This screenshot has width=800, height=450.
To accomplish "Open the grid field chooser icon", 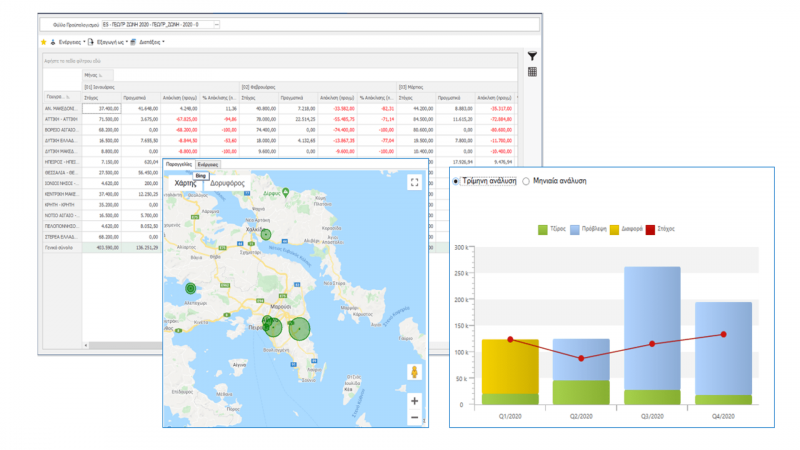I will (x=532, y=72).
